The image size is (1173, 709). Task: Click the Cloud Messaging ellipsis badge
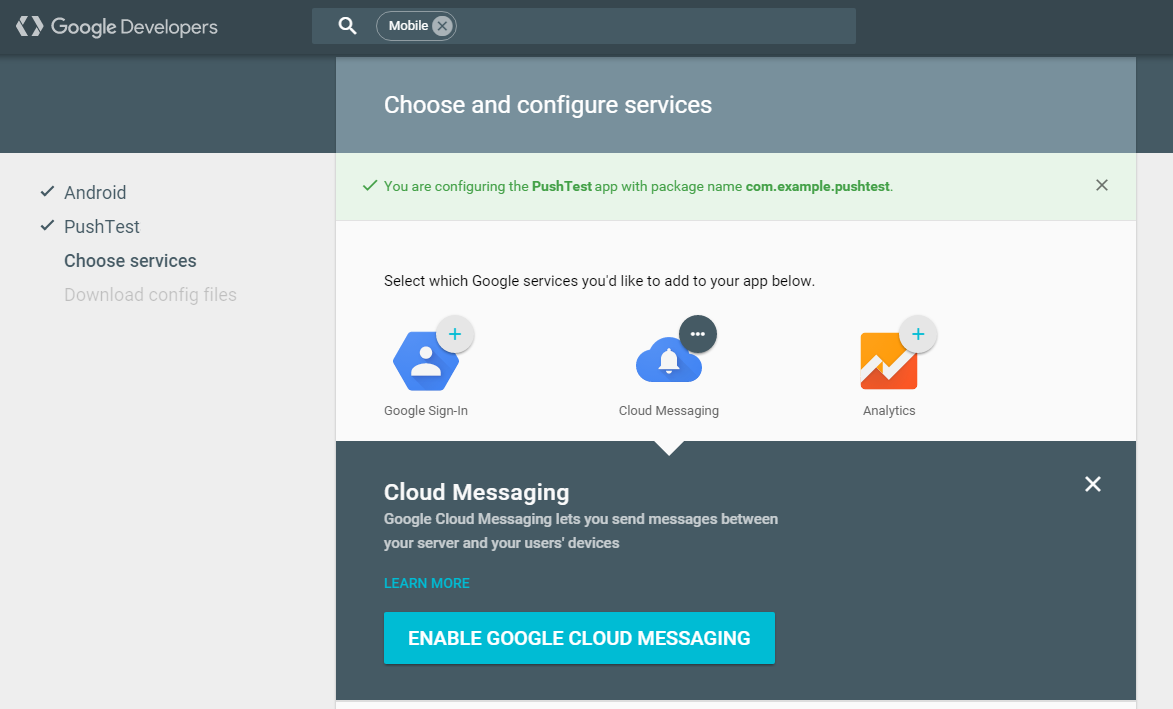point(698,334)
